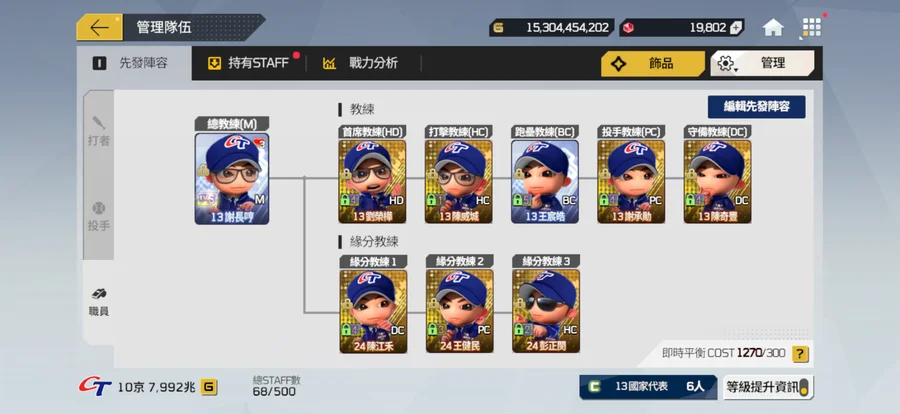This screenshot has height=414, width=900.
Task: Select the 打者 bat icon sidebar tab
Action: coord(99,132)
